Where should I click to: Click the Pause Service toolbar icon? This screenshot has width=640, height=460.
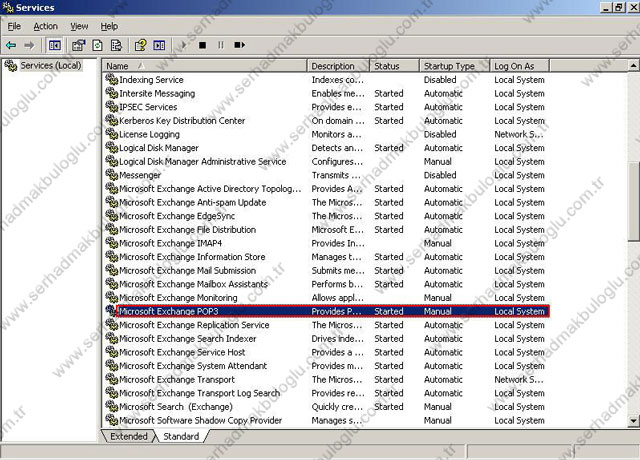point(221,45)
